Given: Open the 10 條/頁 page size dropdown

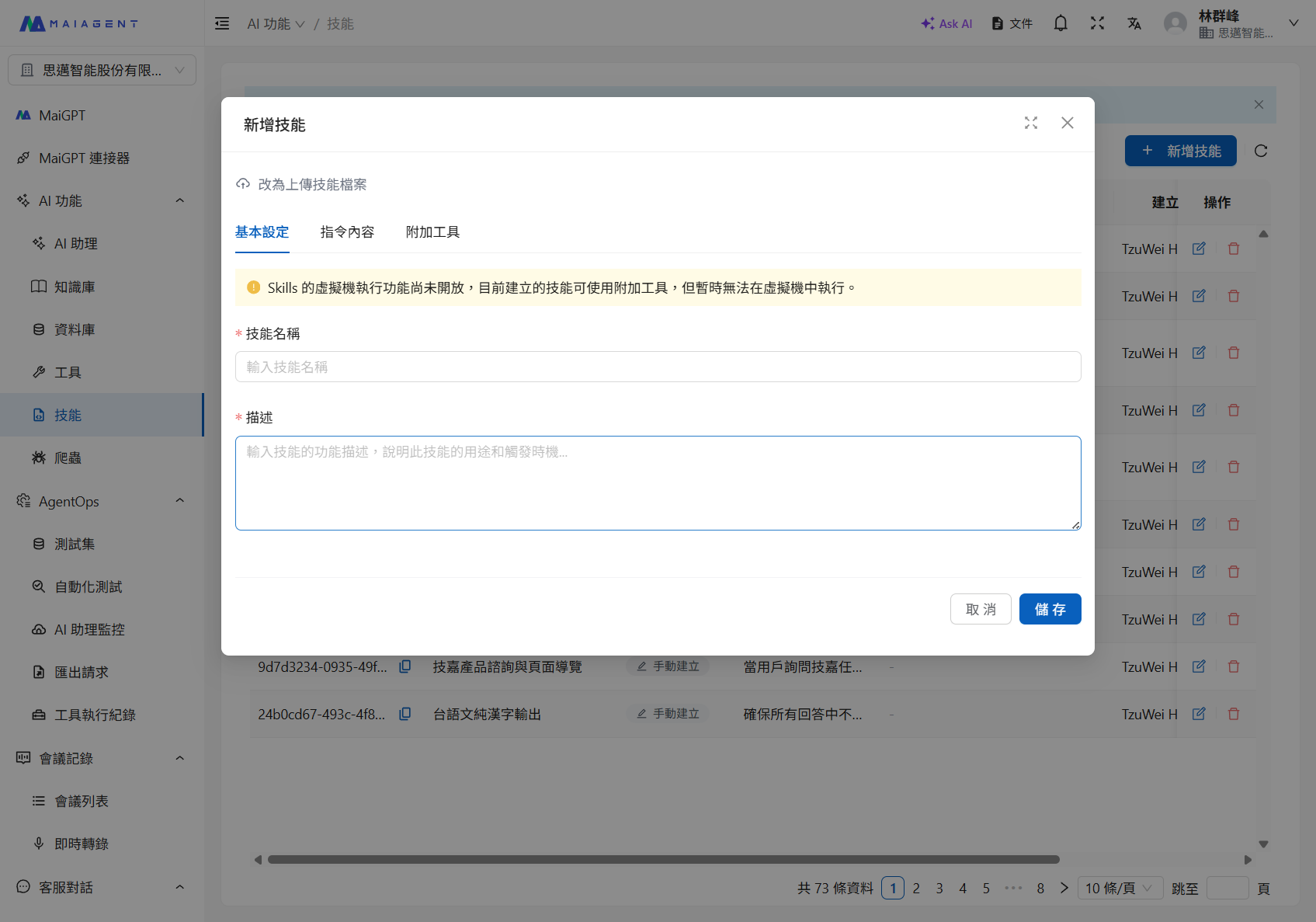Looking at the screenshot, I should [1119, 888].
